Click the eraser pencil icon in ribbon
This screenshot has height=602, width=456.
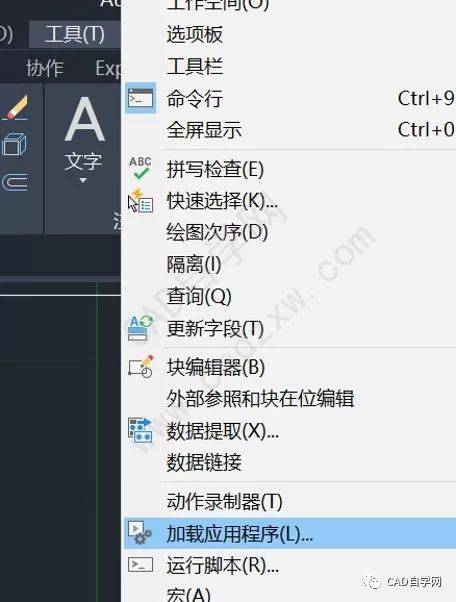(x=16, y=108)
